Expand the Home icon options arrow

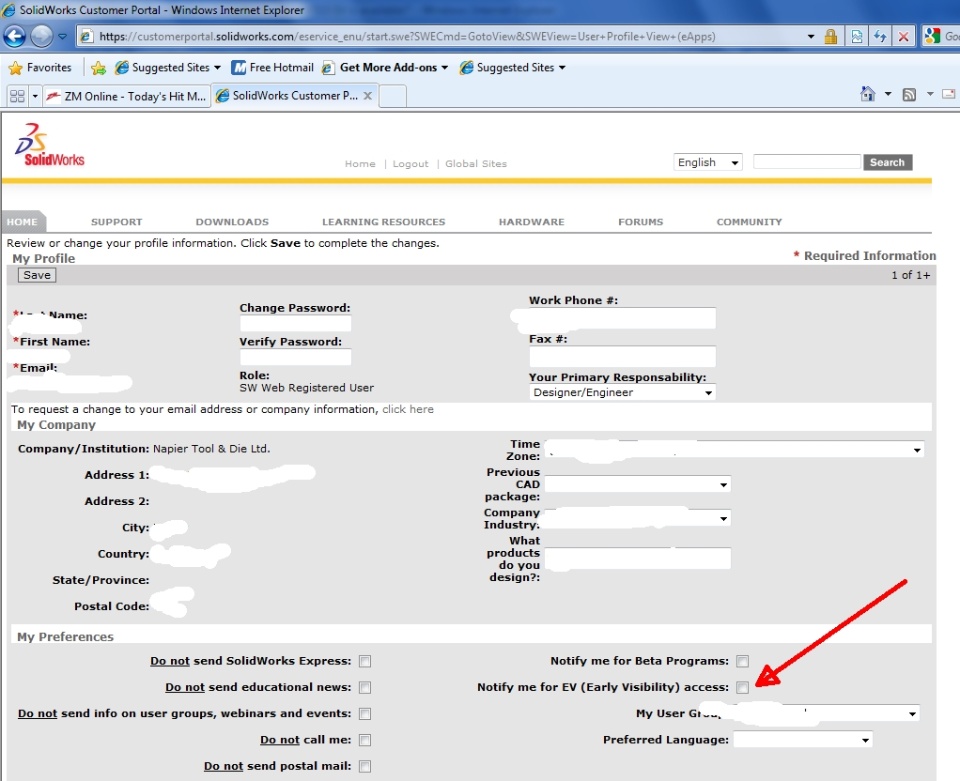(888, 94)
